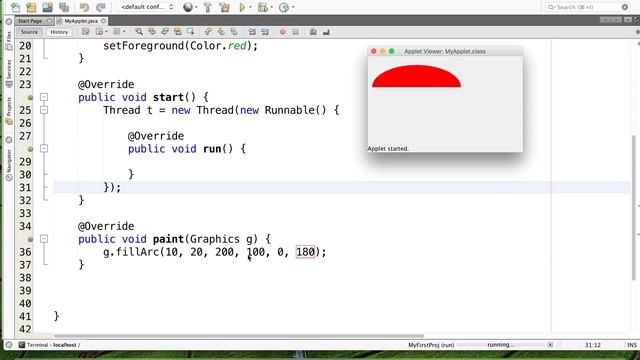This screenshot has width=640, height=360.
Task: Toggle Rectangular Selection icon
Action: [x=191, y=31]
